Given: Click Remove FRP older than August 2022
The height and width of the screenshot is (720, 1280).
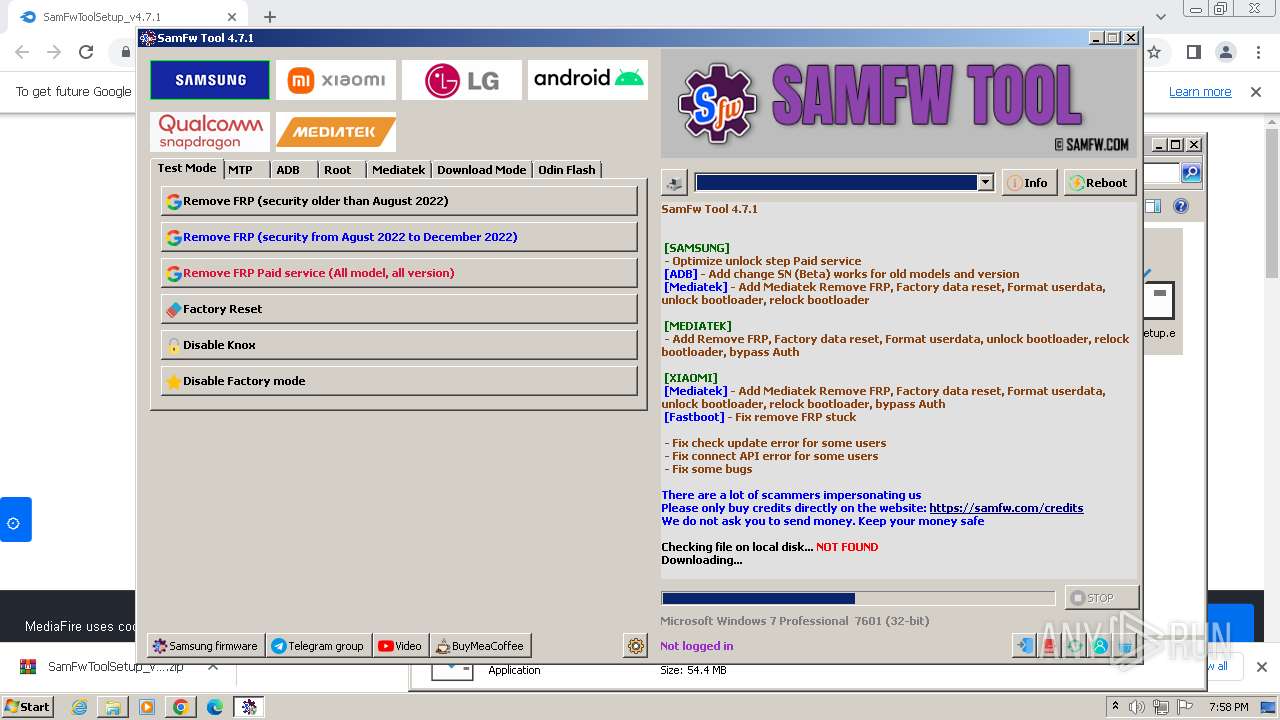Looking at the screenshot, I should pyautogui.click(x=399, y=201).
